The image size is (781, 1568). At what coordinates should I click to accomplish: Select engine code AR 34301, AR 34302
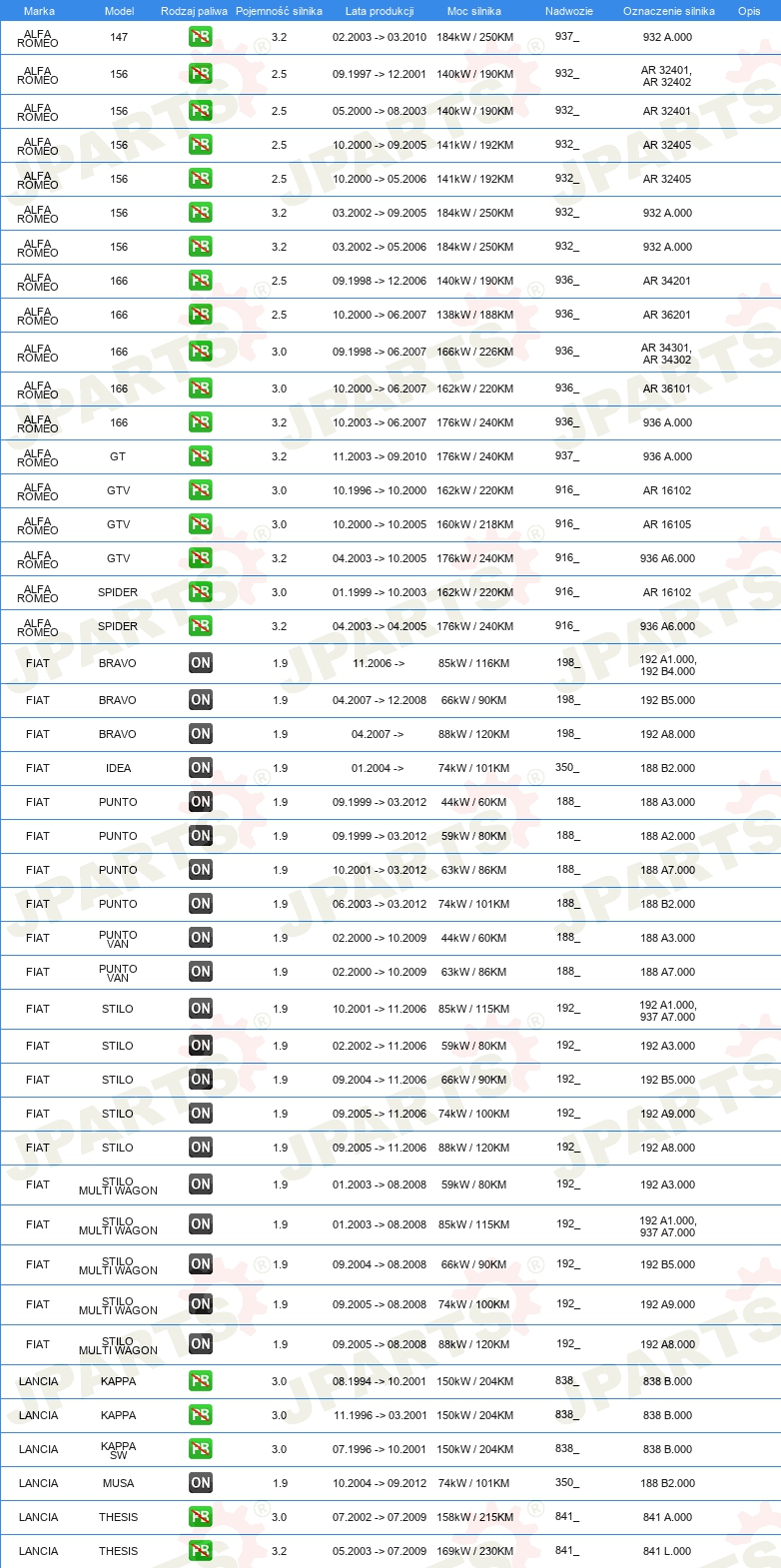[666, 354]
